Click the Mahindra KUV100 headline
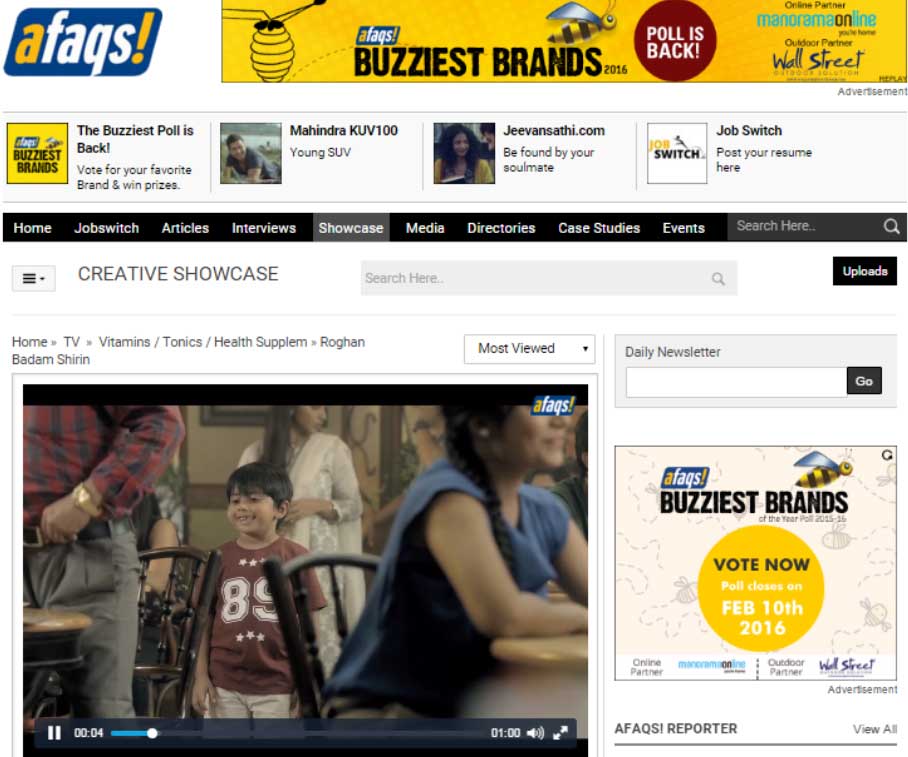Viewport: 908px width, 757px height. (344, 131)
